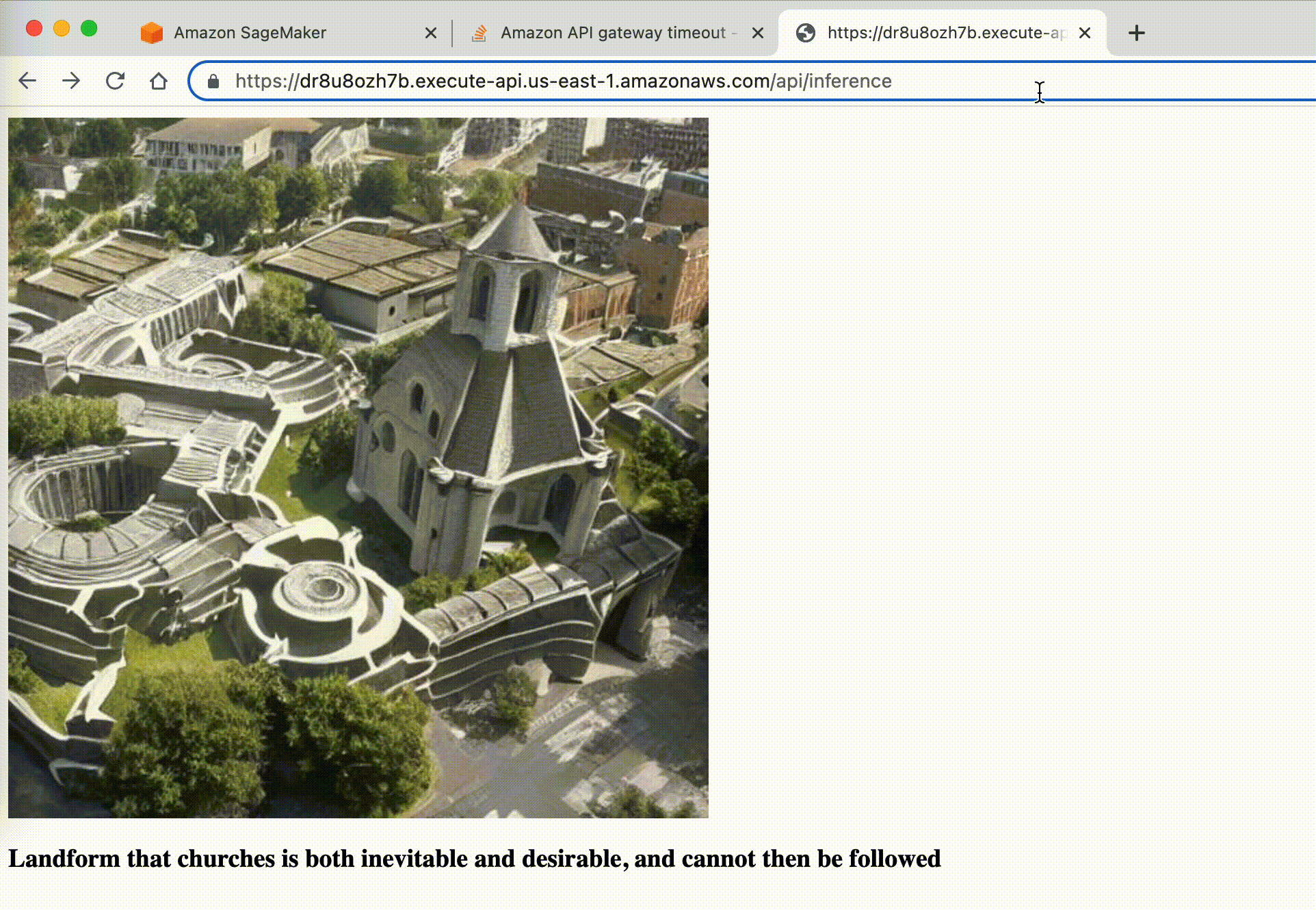The width and height of the screenshot is (1316, 910).
Task: Click the Landform that churches caption text
Action: click(x=474, y=859)
